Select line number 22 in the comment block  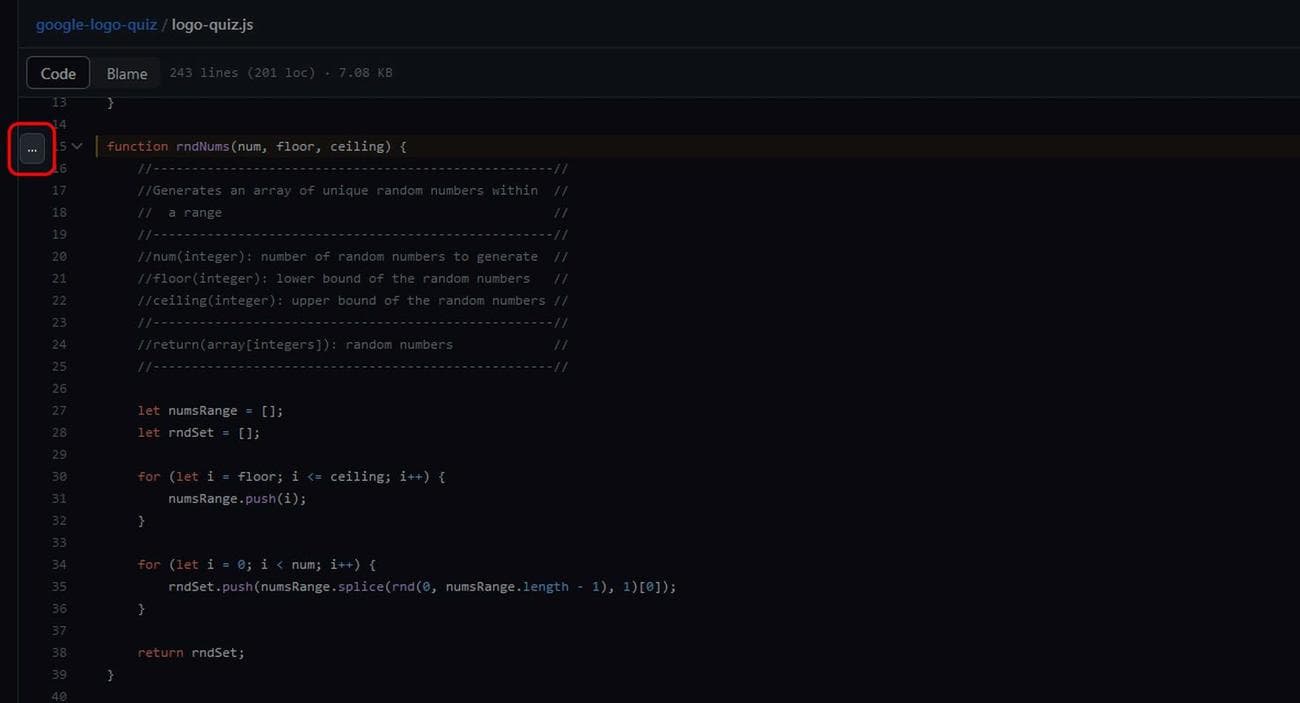[59, 300]
